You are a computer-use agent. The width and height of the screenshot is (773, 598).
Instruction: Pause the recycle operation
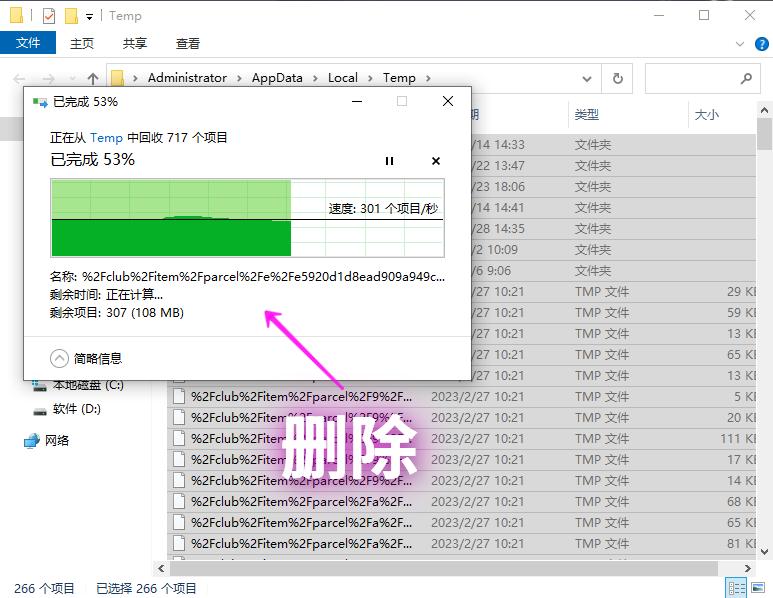coord(389,161)
